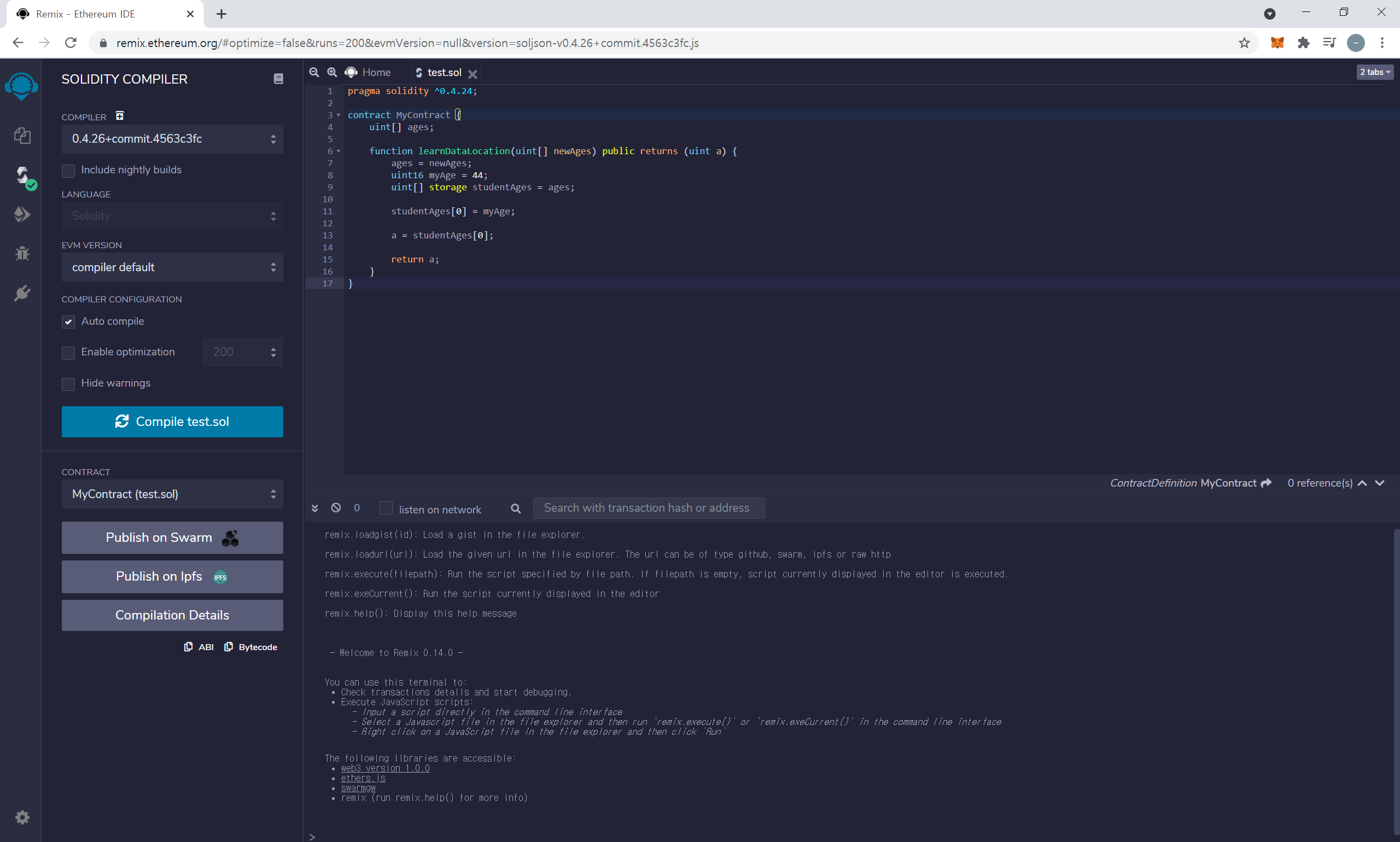
Task: Open the 2 tabs list menu
Action: [1374, 72]
